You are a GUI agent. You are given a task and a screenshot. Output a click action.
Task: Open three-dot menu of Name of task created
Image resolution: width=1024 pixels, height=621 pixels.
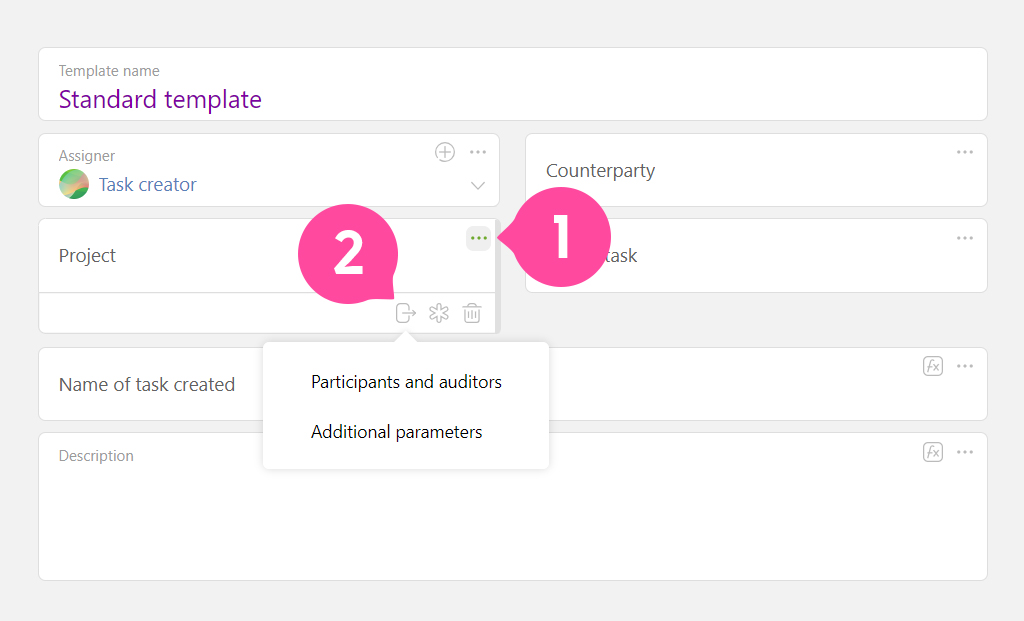965,366
